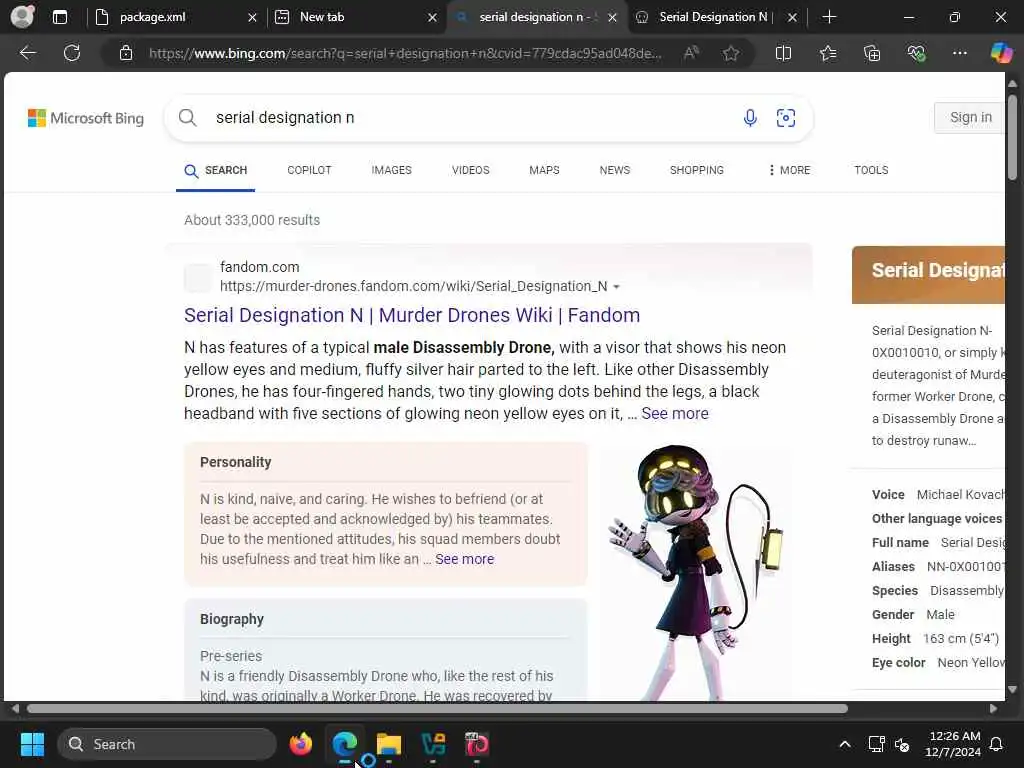The image size is (1024, 768).
Task: Show hidden system tray icons
Action: tap(844, 744)
